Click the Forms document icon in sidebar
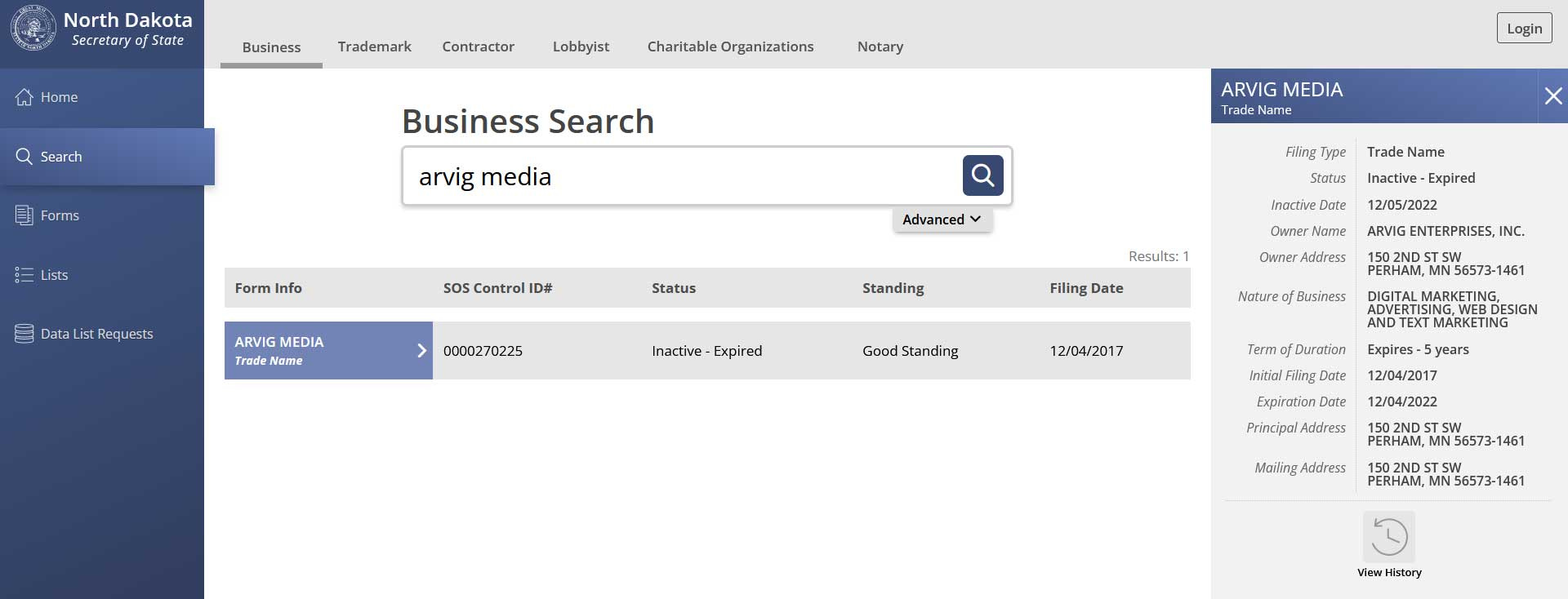Screen dimensions: 1568x599 (24, 215)
